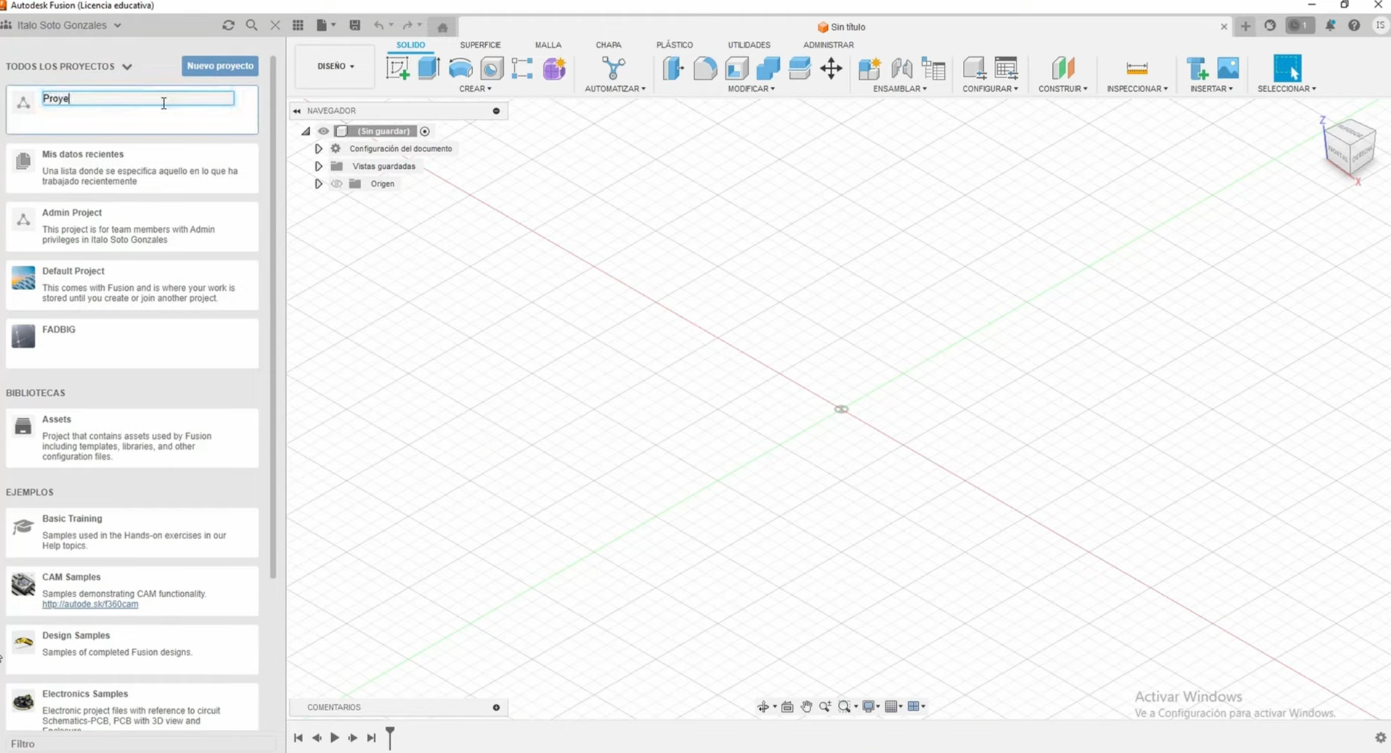Open the ENSAMBLAR dropdown menu
The height and width of the screenshot is (753, 1391).
click(x=900, y=89)
